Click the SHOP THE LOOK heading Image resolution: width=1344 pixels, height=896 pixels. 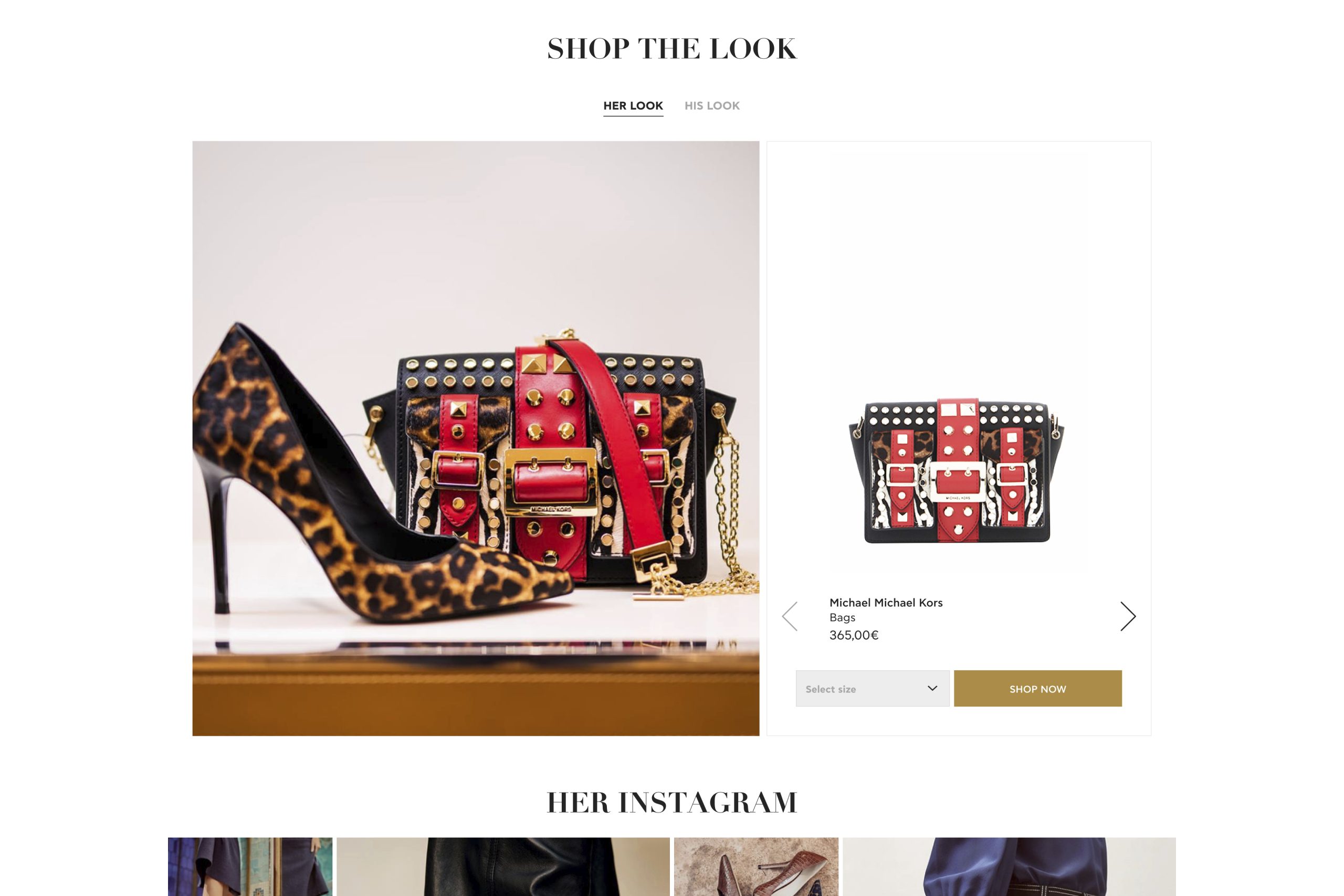(x=672, y=49)
